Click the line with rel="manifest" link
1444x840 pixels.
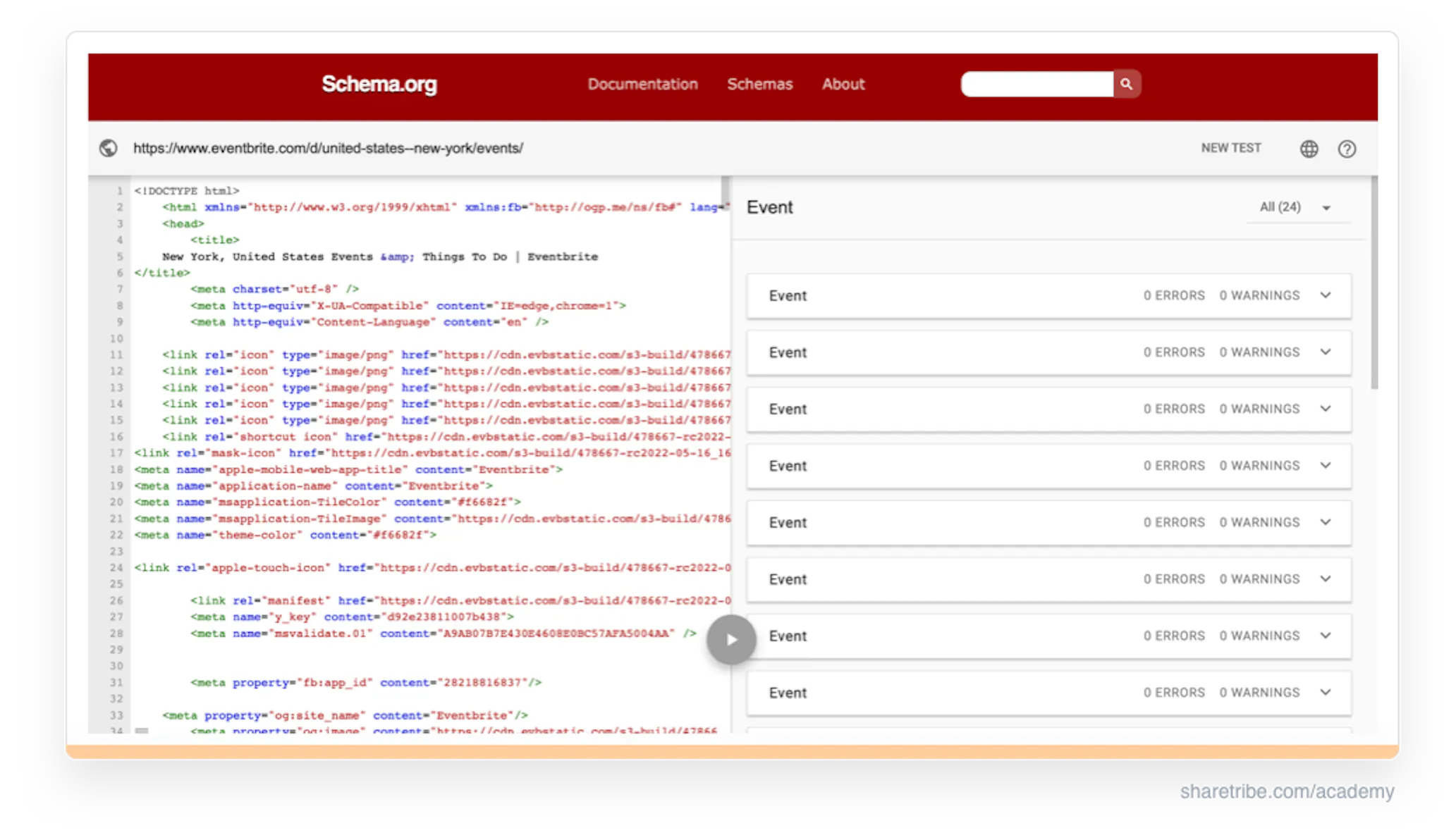point(460,600)
